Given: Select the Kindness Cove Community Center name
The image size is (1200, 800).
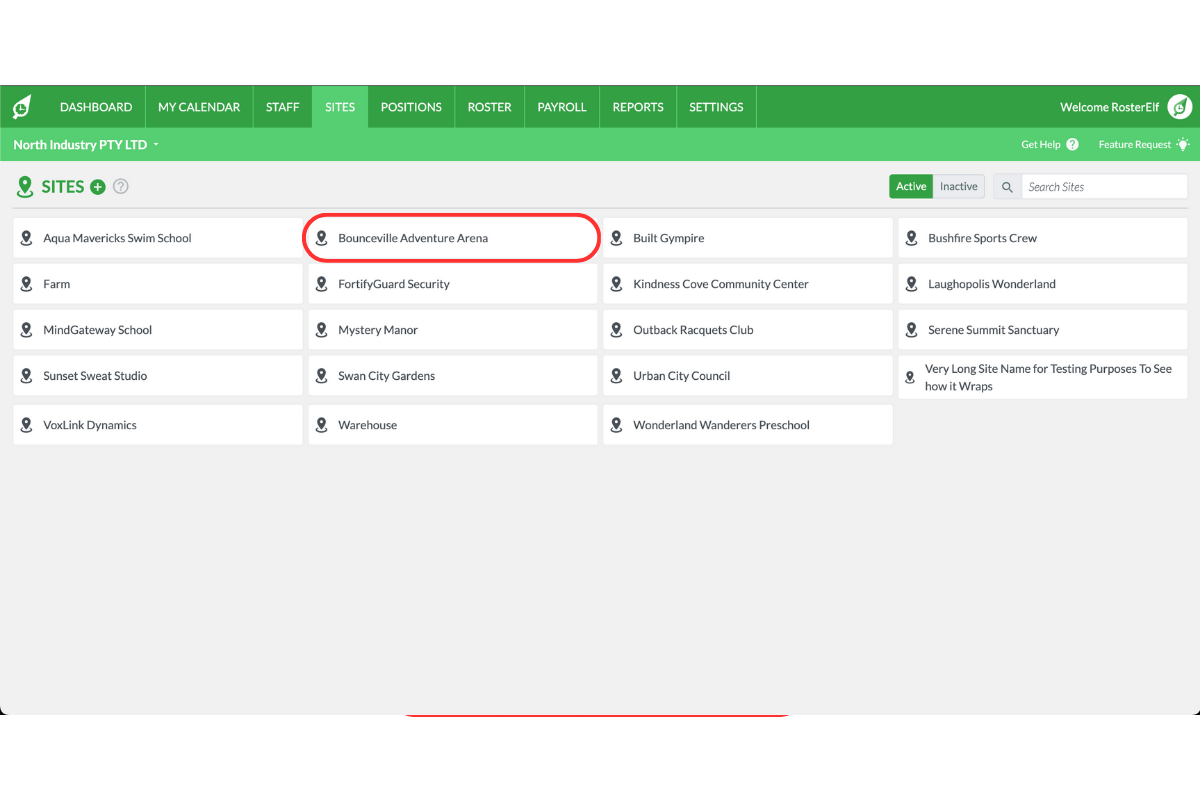Looking at the screenshot, I should click(721, 284).
